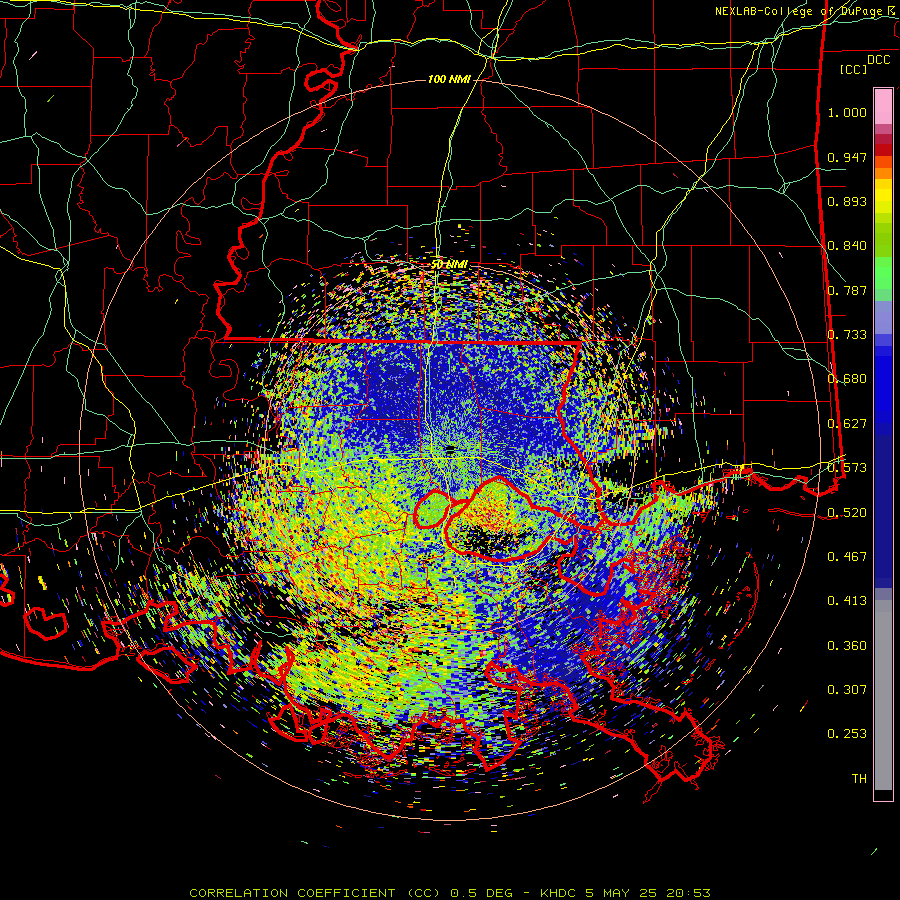Click the 0.893 colorbar scale value

847,201
